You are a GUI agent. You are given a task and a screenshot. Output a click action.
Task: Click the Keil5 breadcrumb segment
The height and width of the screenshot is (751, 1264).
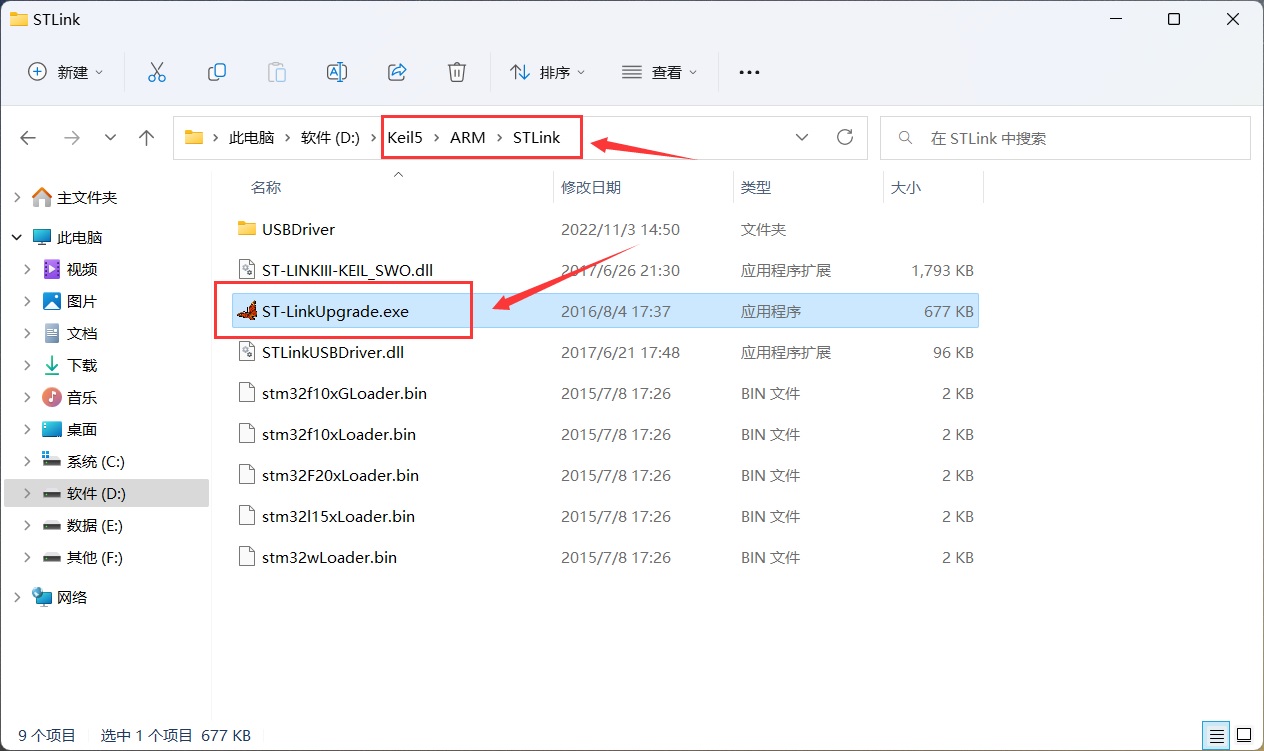406,138
